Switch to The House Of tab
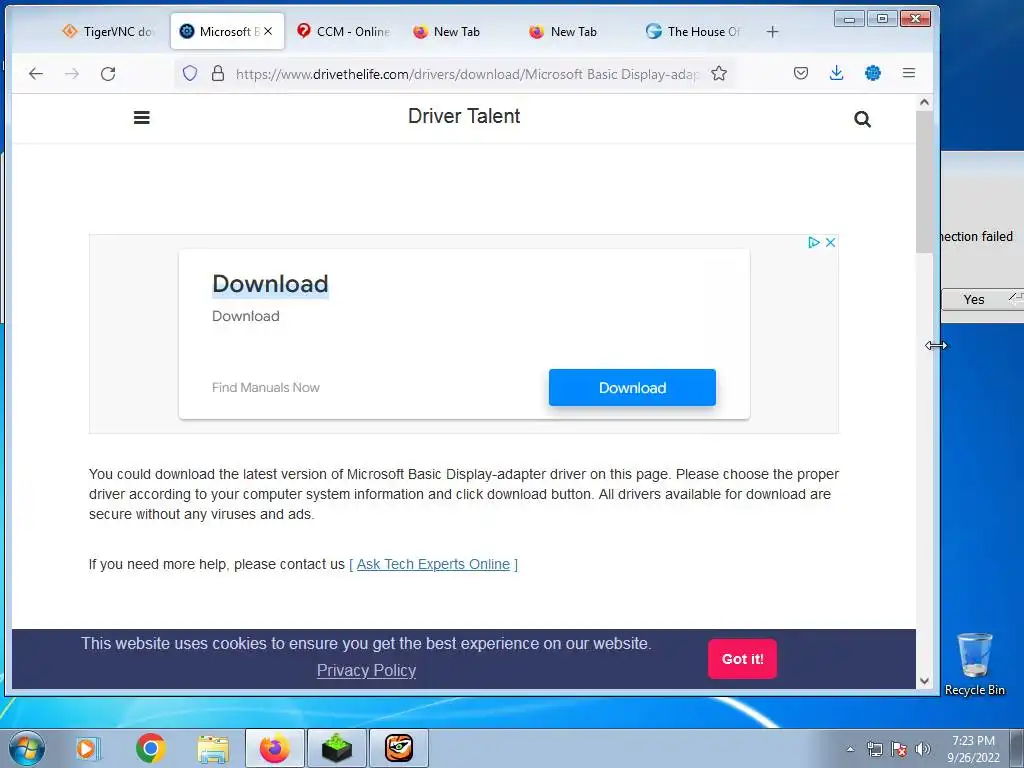The height and width of the screenshot is (768, 1024). (x=692, y=31)
